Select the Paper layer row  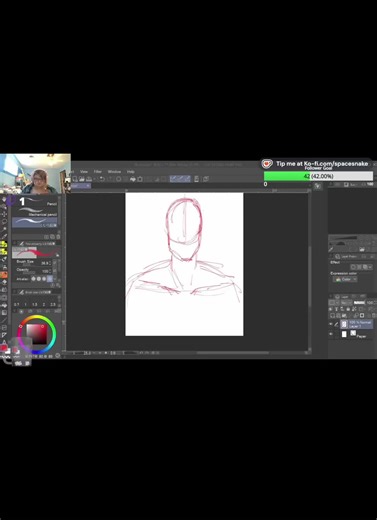[x=351, y=334]
